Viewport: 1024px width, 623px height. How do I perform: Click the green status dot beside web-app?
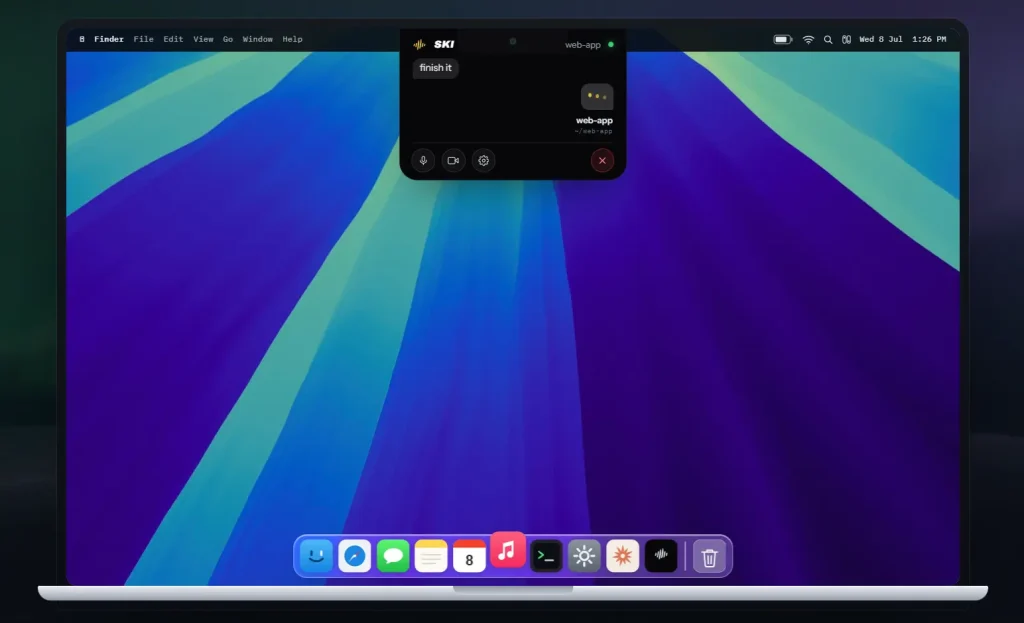click(611, 44)
